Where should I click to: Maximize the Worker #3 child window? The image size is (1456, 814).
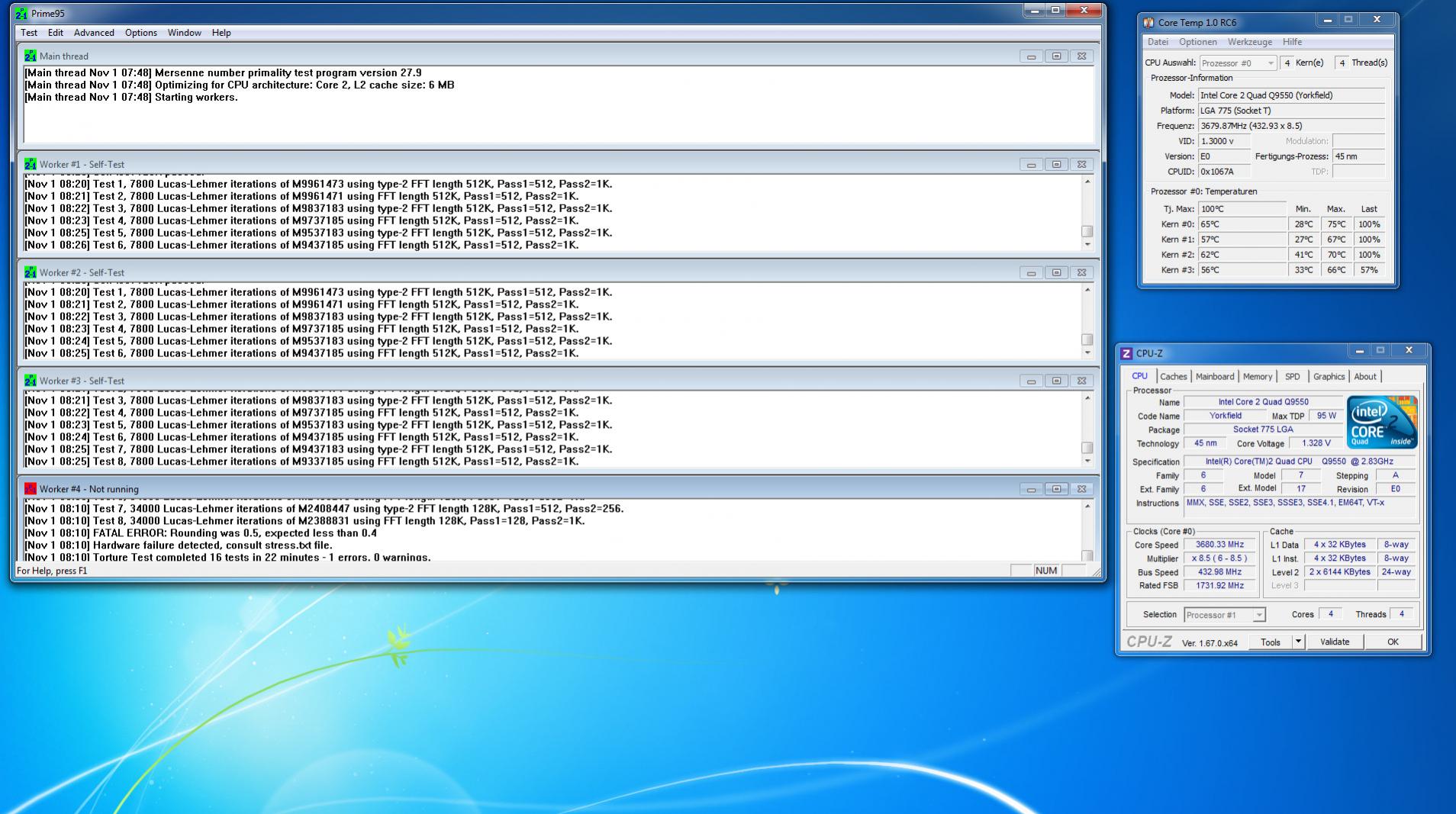[x=1056, y=381]
